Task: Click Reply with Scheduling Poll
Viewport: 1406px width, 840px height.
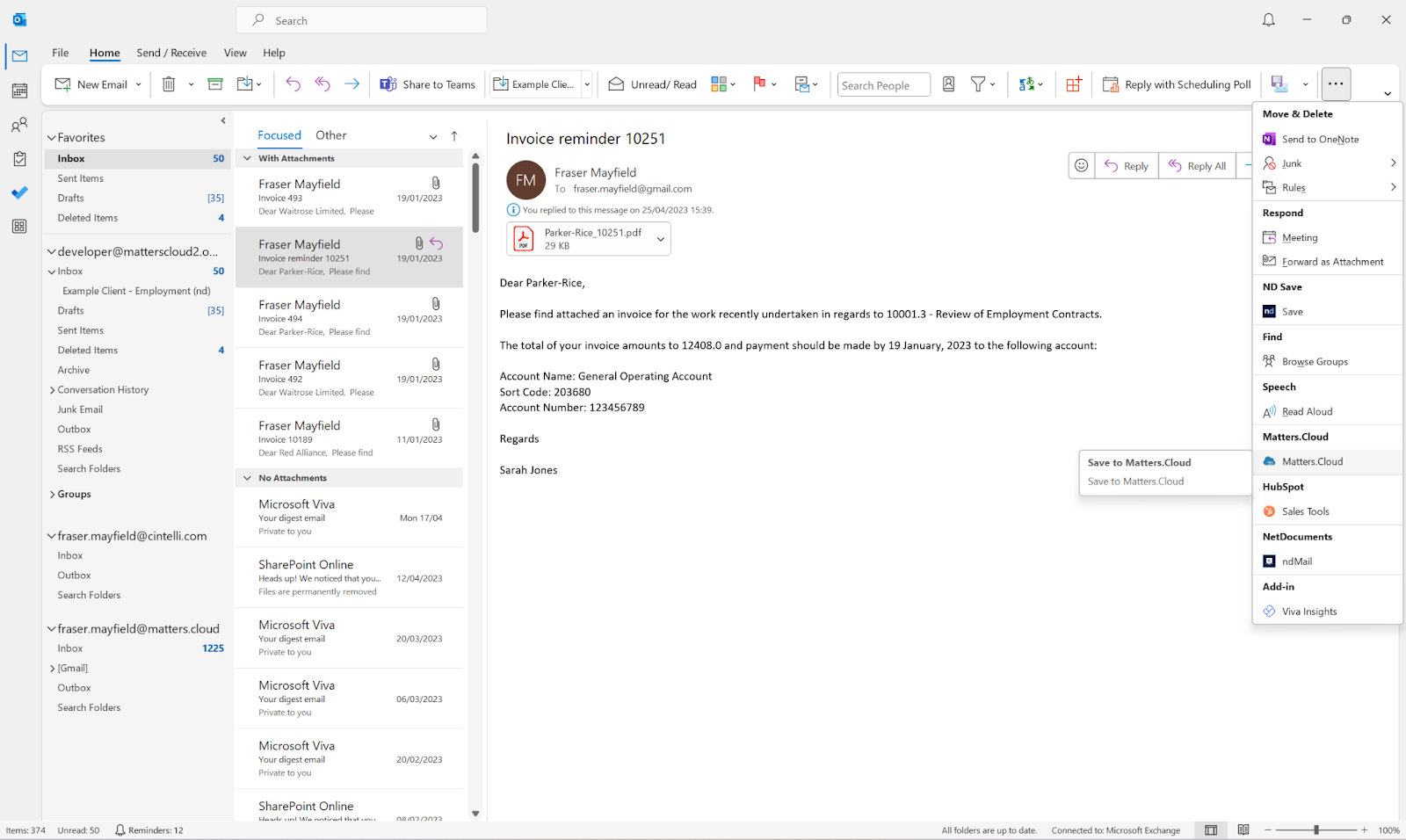Action: 1177,84
